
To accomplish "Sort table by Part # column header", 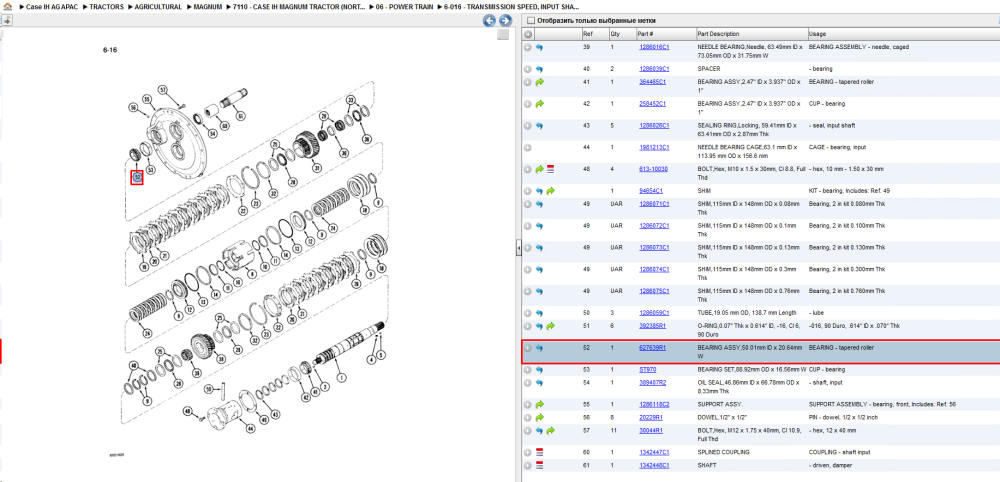I will point(665,34).
